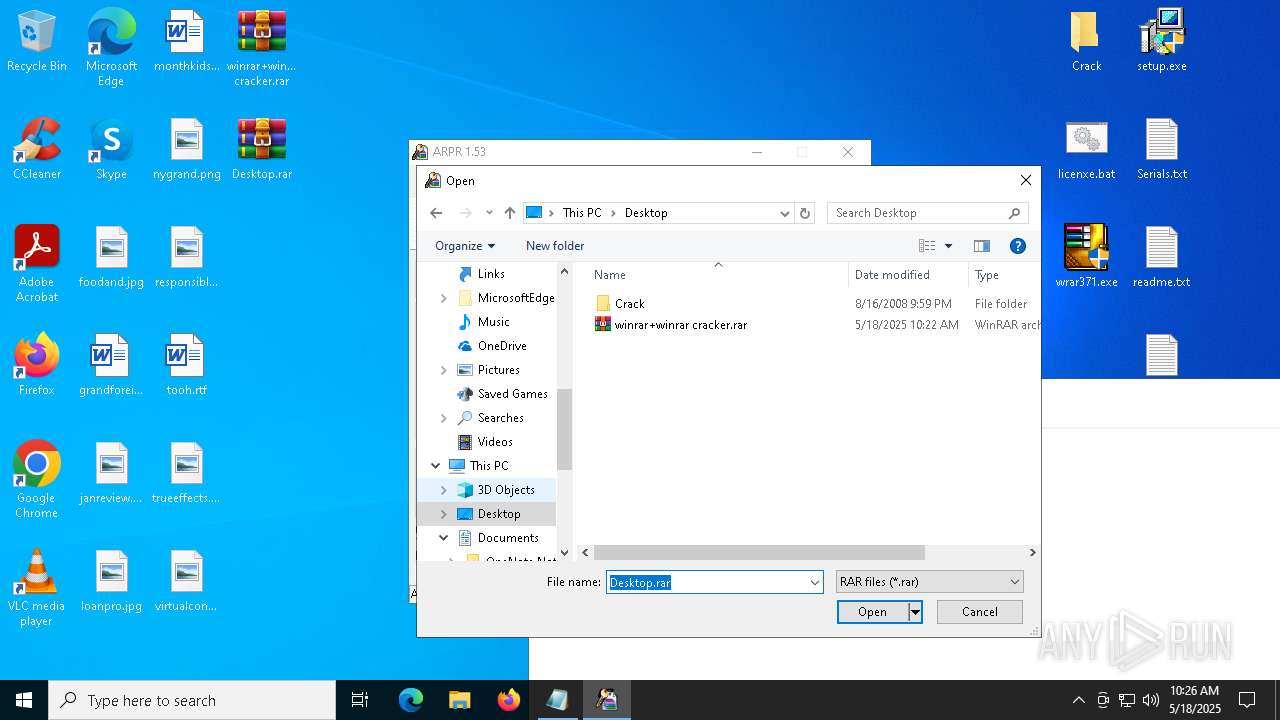The height and width of the screenshot is (720, 1280).
Task: Select setup.exe desktop icon
Action: (1162, 42)
